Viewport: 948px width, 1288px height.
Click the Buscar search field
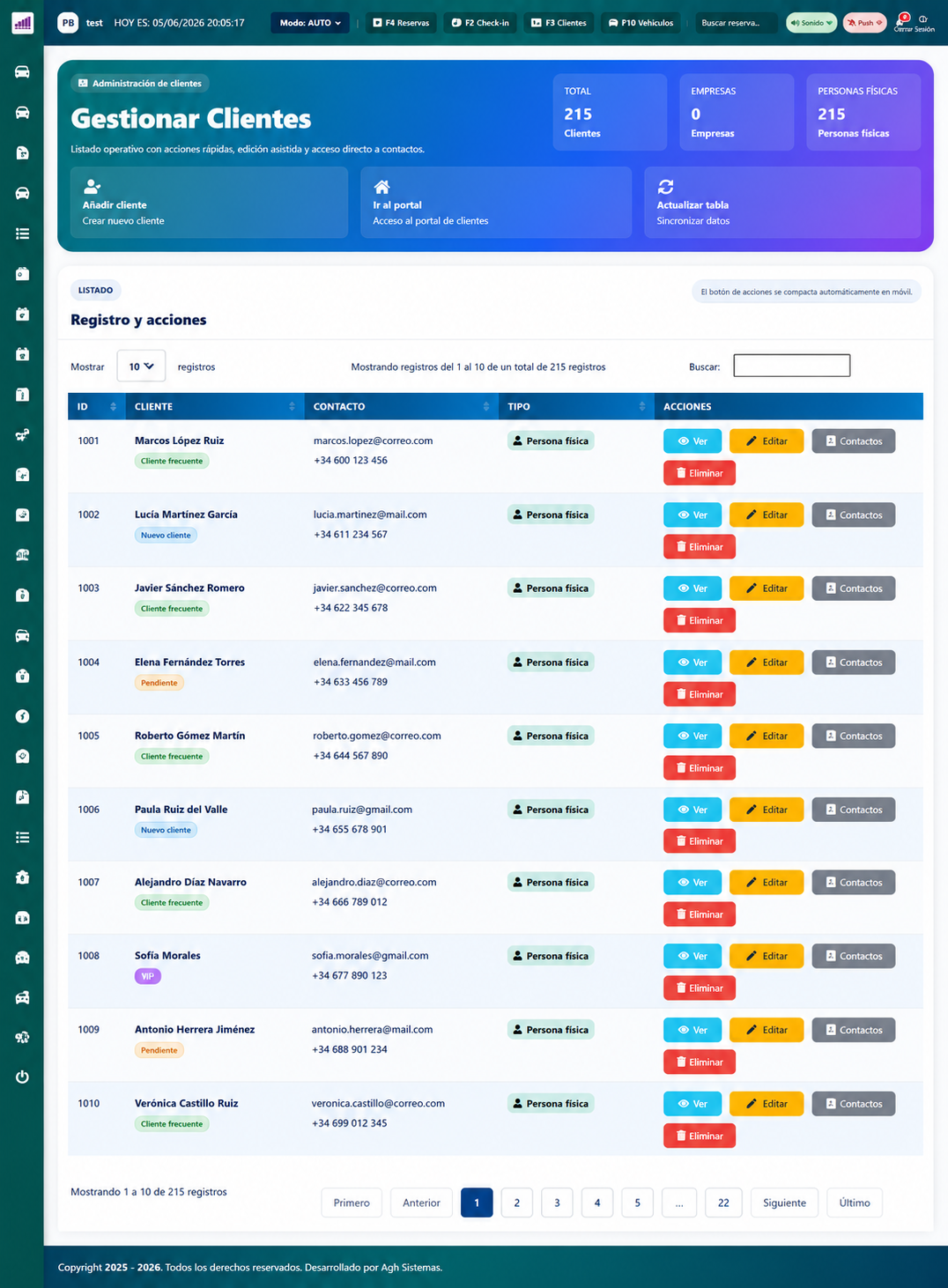(792, 366)
